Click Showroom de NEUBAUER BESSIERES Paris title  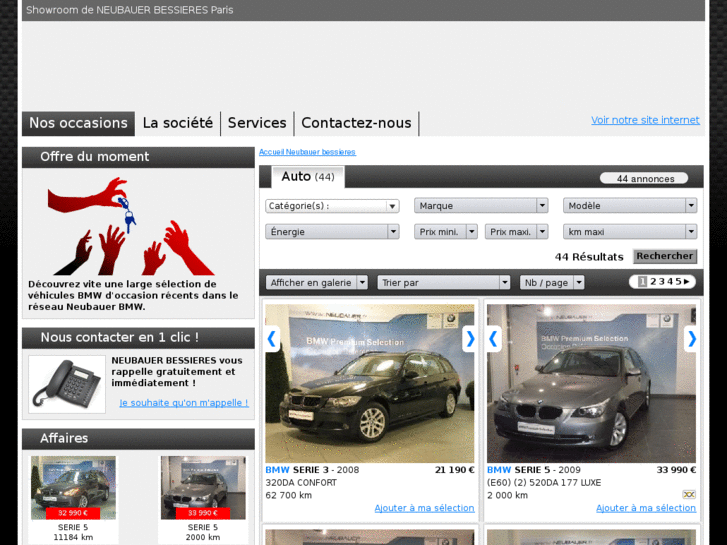pos(129,10)
